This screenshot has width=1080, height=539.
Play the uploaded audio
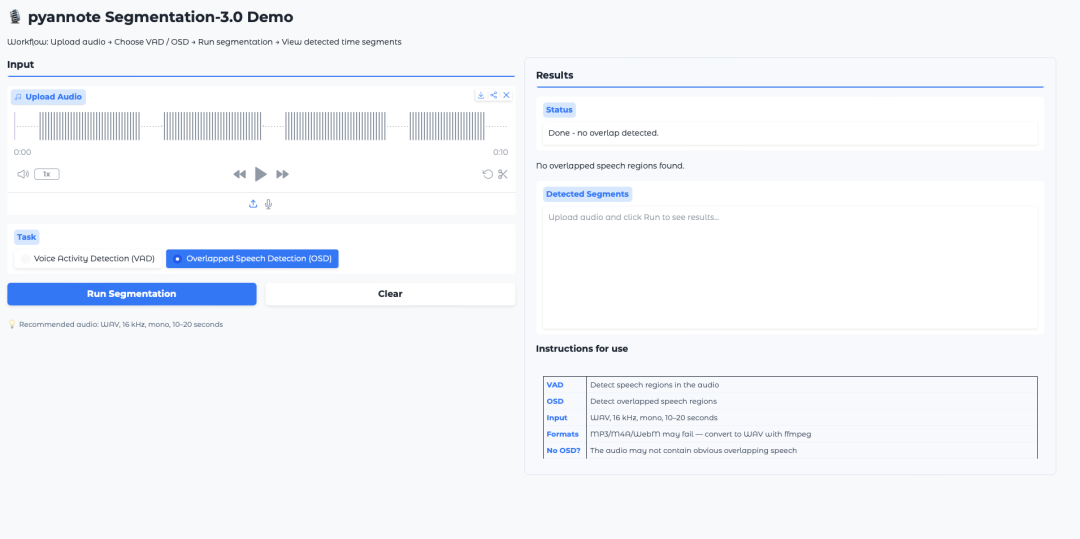click(260, 174)
